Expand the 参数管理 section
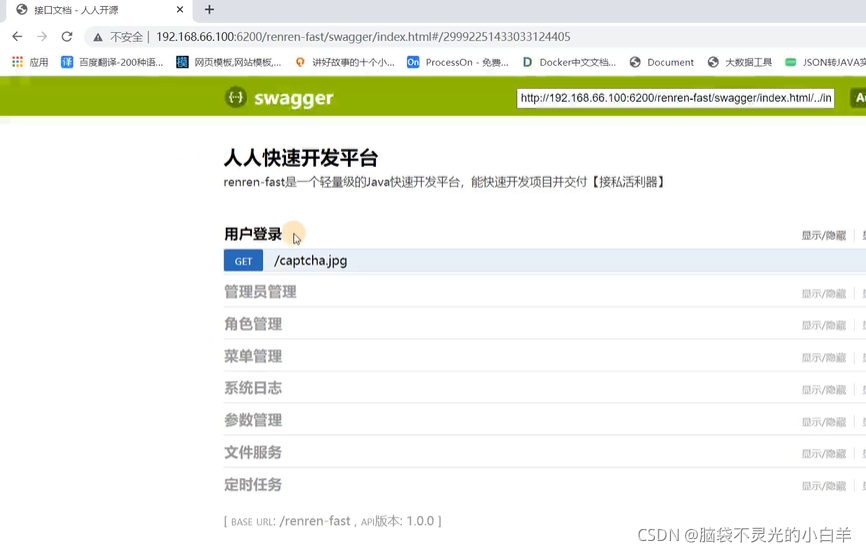Viewport: 866px width, 552px height. point(253,420)
